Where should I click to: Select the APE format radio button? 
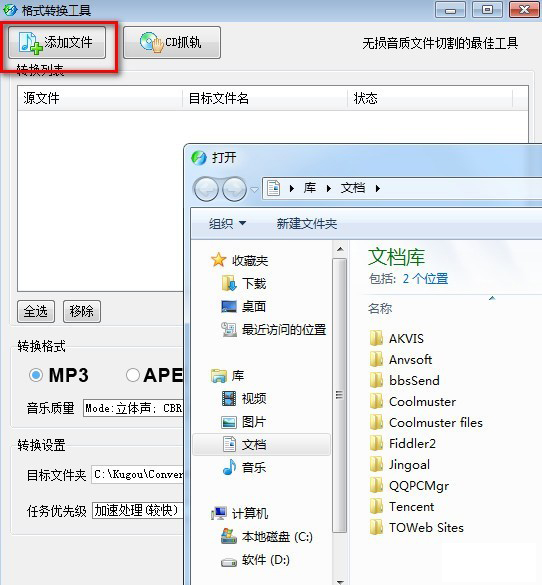(x=133, y=375)
